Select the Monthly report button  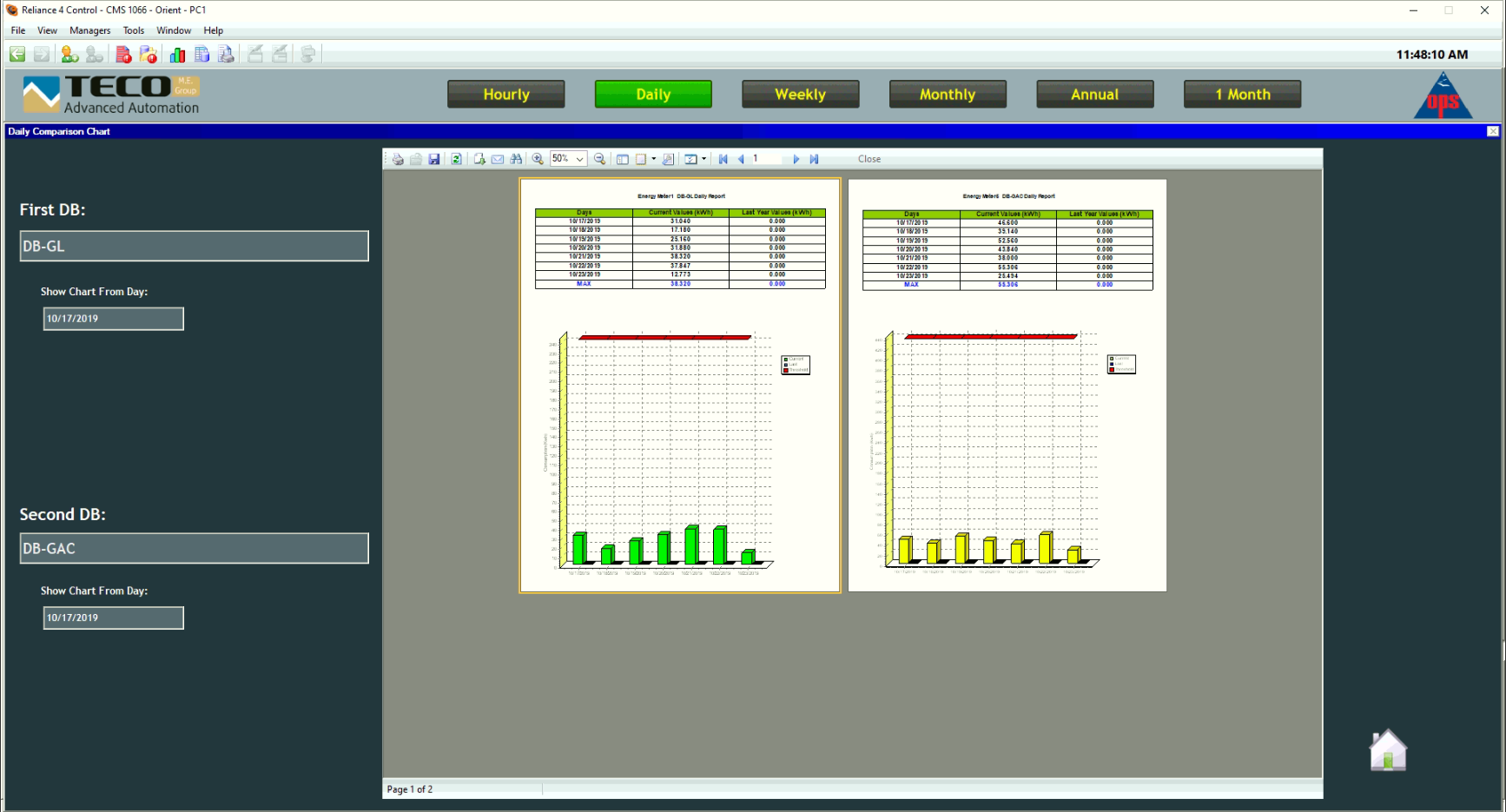point(947,95)
